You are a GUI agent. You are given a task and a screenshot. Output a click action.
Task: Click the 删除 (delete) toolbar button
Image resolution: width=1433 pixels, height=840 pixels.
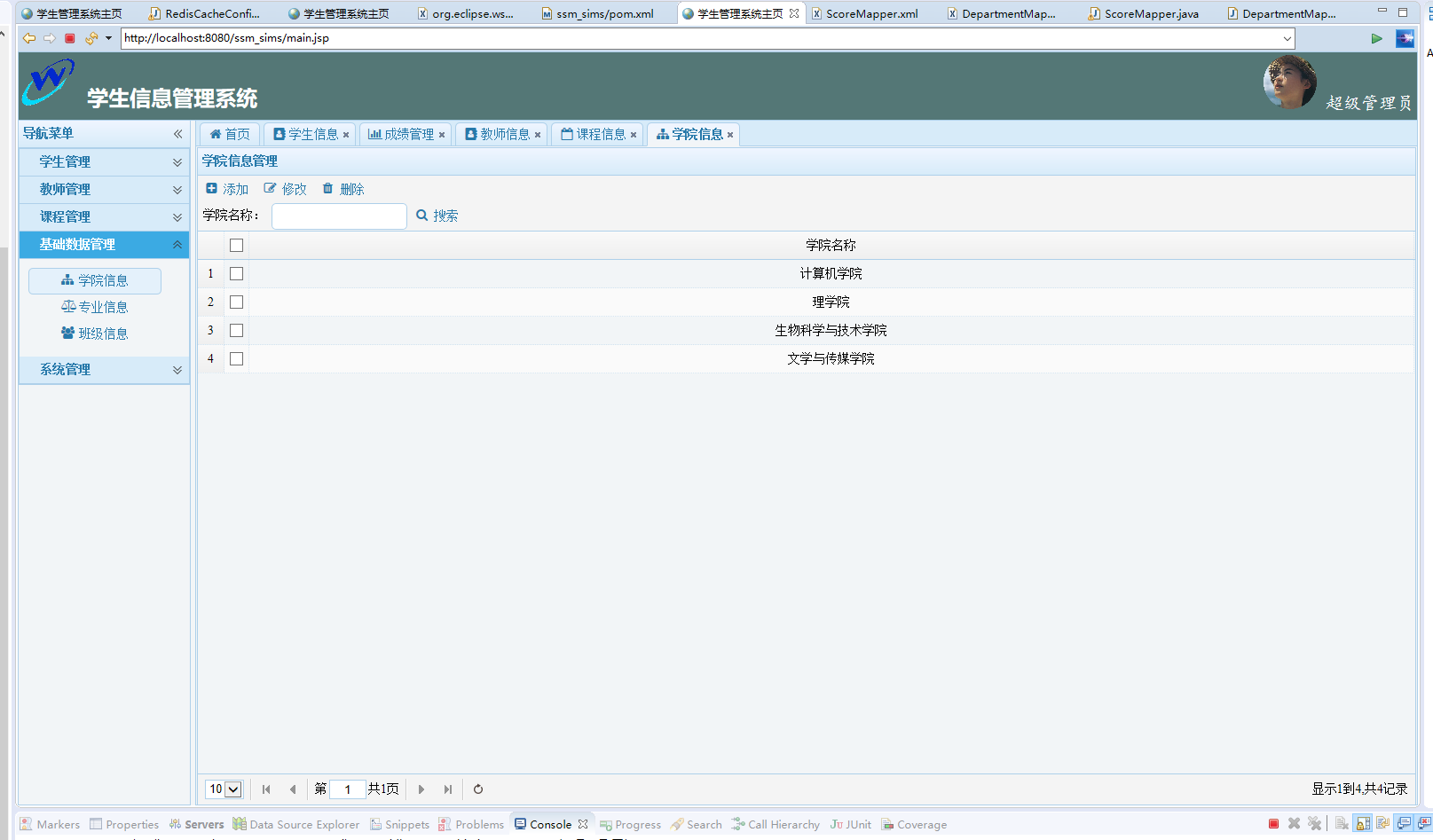pyautogui.click(x=343, y=189)
